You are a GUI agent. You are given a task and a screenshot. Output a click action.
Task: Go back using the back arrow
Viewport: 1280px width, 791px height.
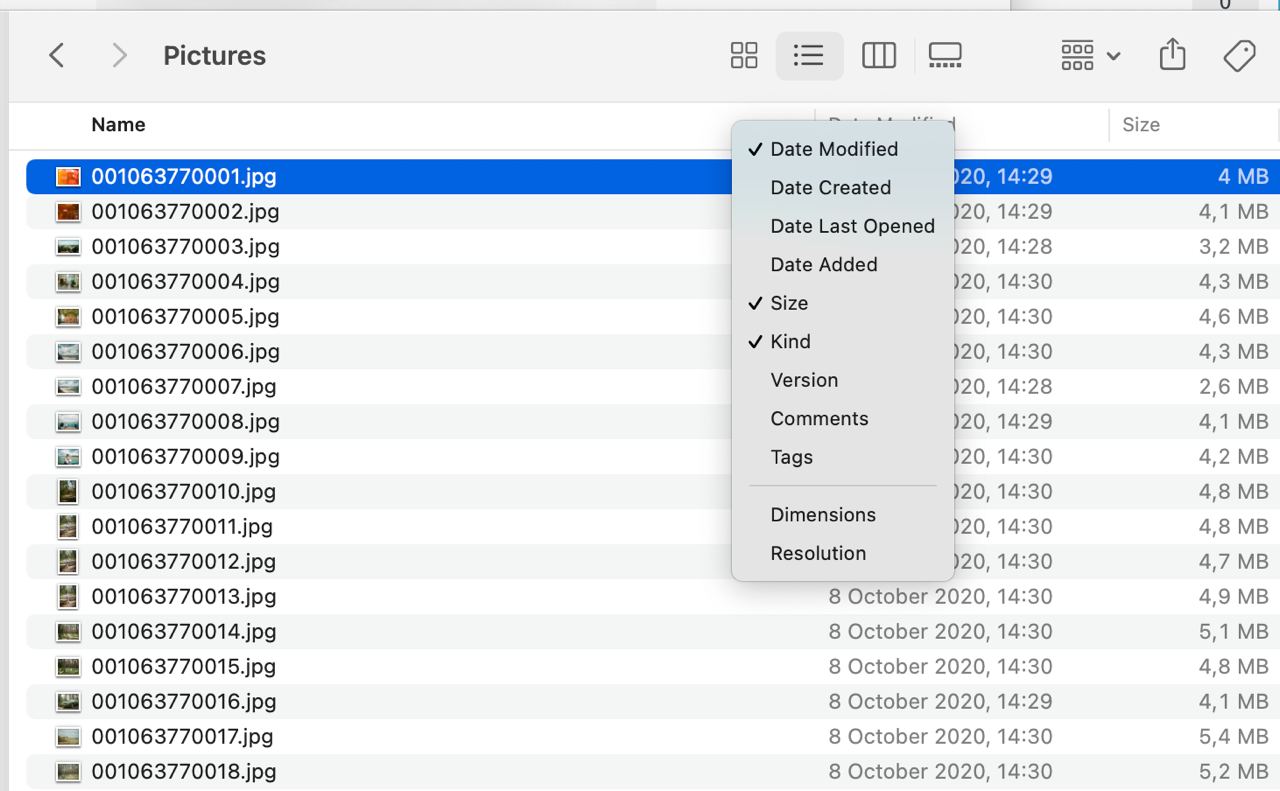57,56
